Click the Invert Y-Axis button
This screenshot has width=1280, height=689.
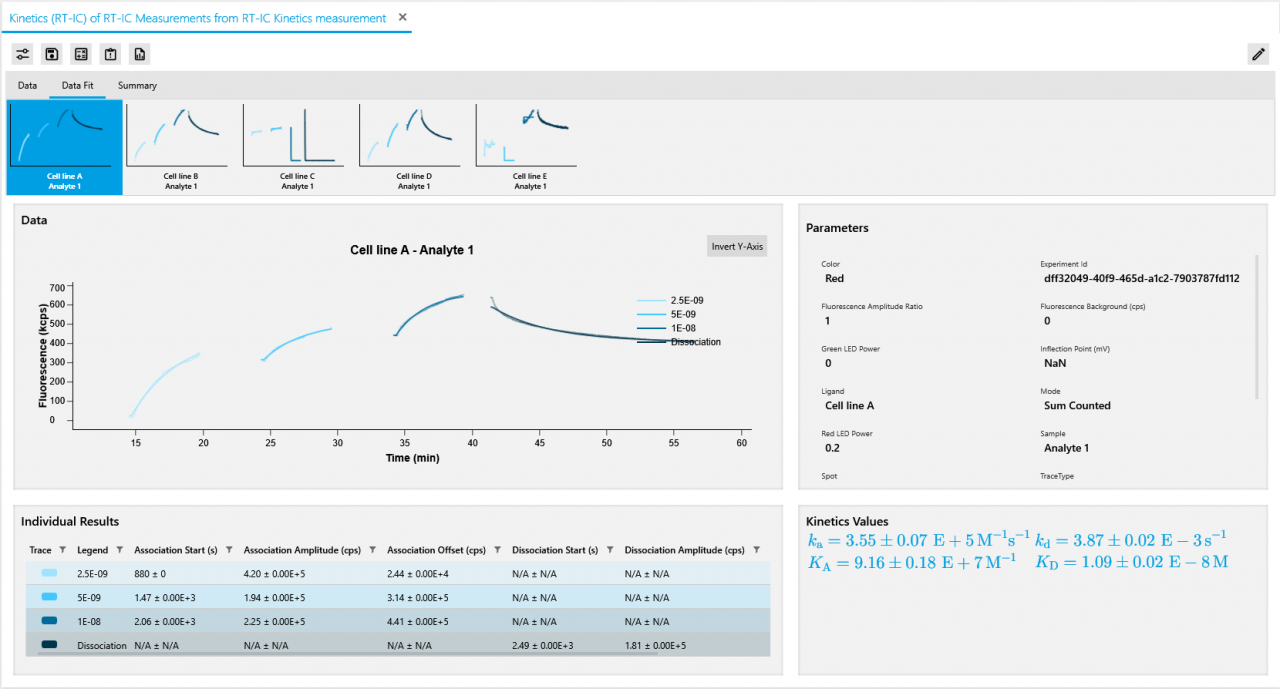coord(736,245)
